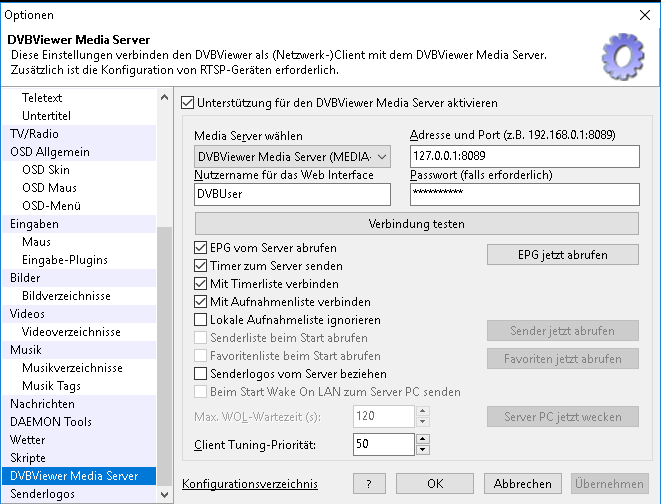Select Videoverzeichnisse in the sidebar
661x504 pixels.
click(x=71, y=332)
